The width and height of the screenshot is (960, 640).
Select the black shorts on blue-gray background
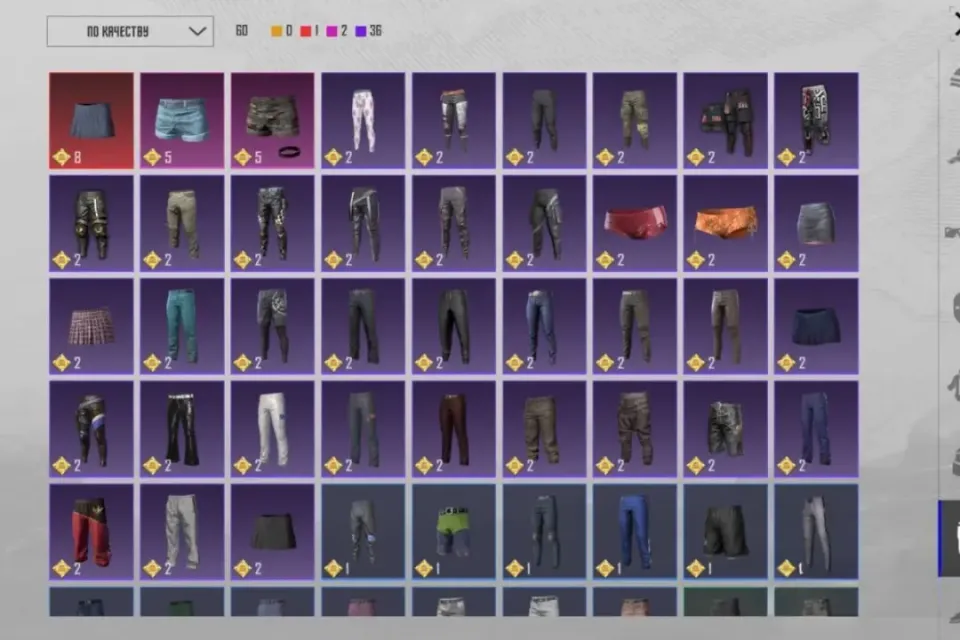726,532
